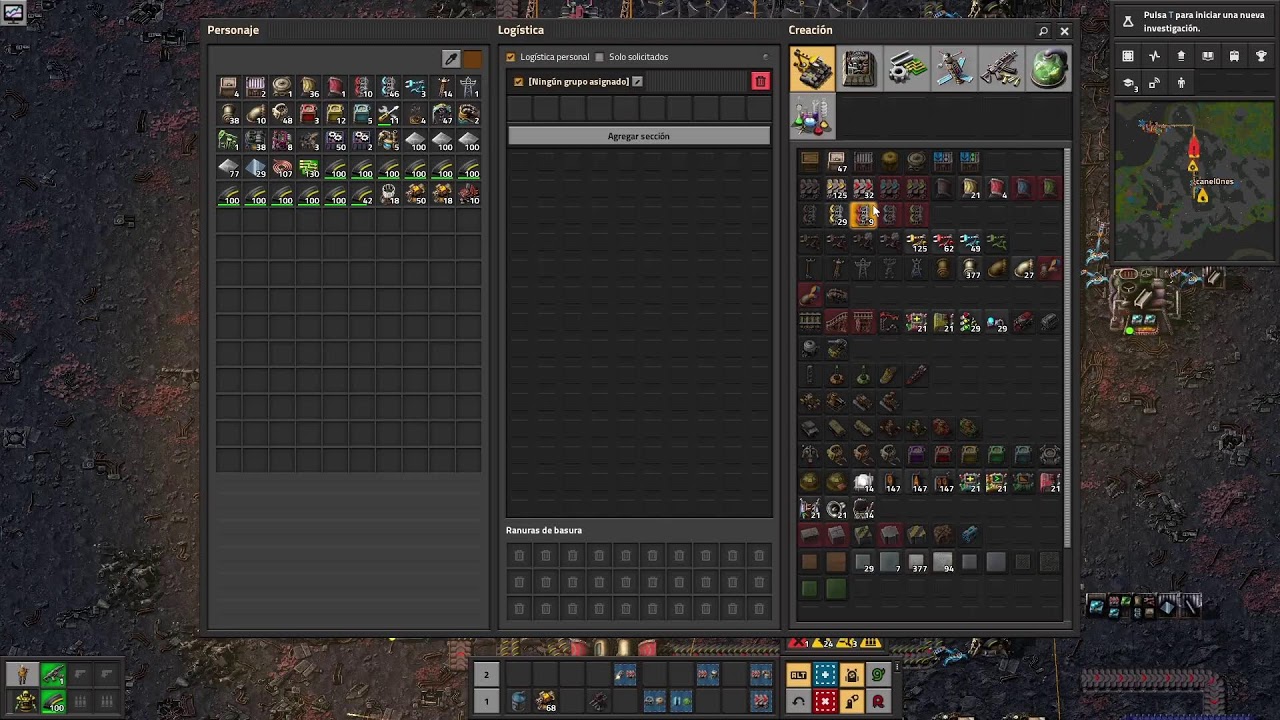1280x720 pixels.
Task: Open the blueprint library shortcut icon
Action: pos(1128,56)
